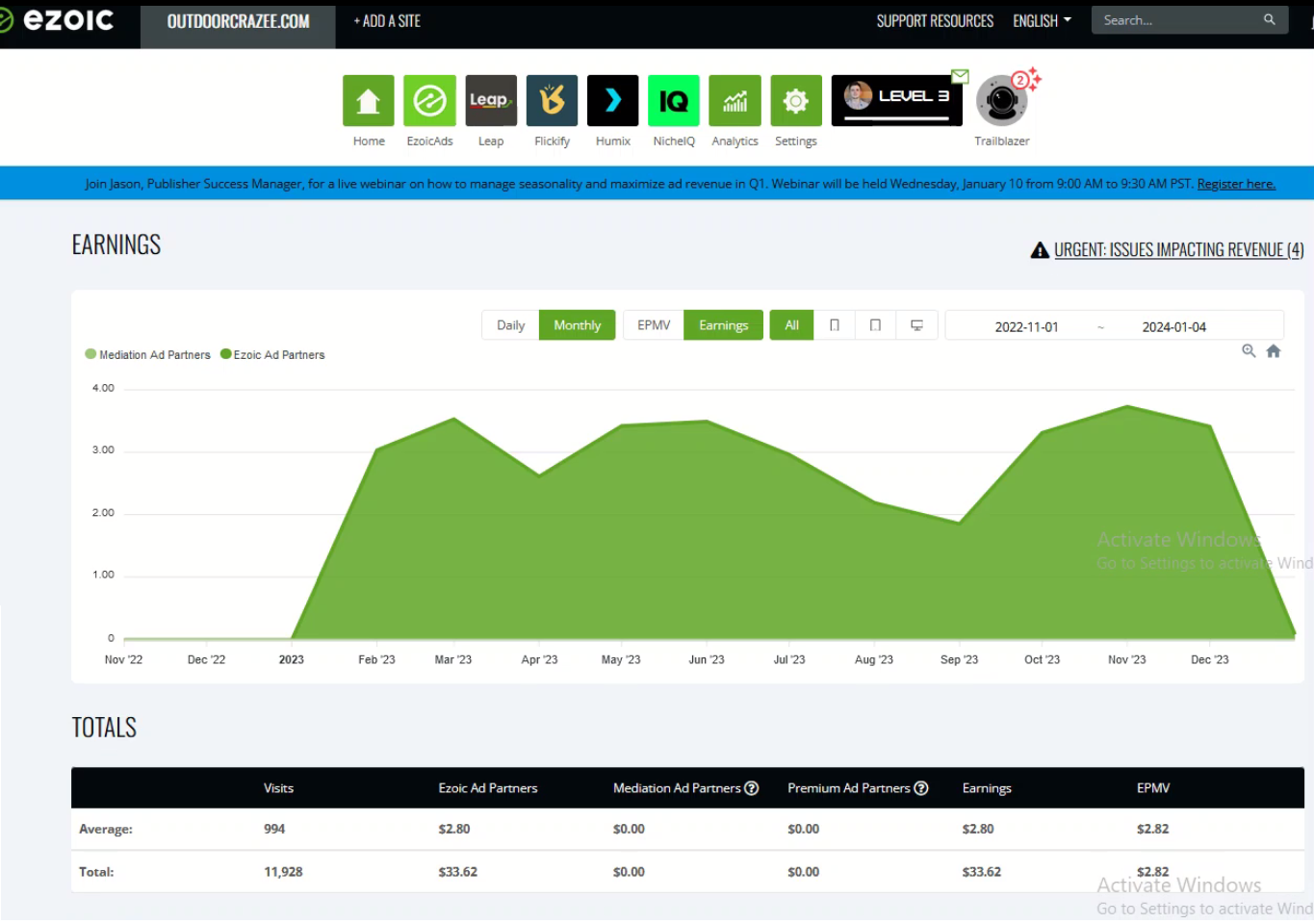This screenshot has width=1314, height=924.
Task: Open Premium Ad Partners help icon
Action: coord(921,788)
